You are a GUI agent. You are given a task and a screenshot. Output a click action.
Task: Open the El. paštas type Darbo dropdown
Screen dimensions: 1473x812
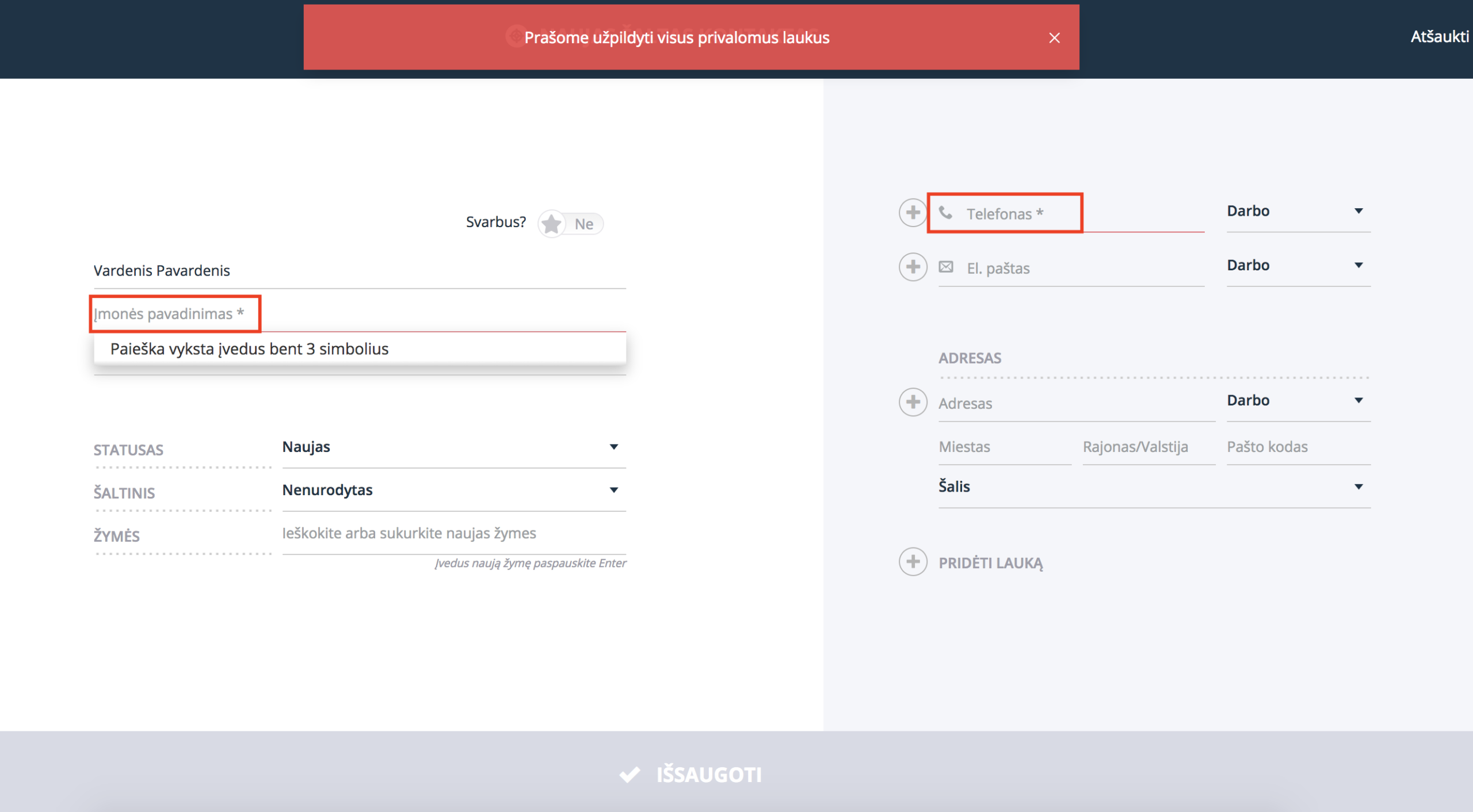[x=1298, y=266]
